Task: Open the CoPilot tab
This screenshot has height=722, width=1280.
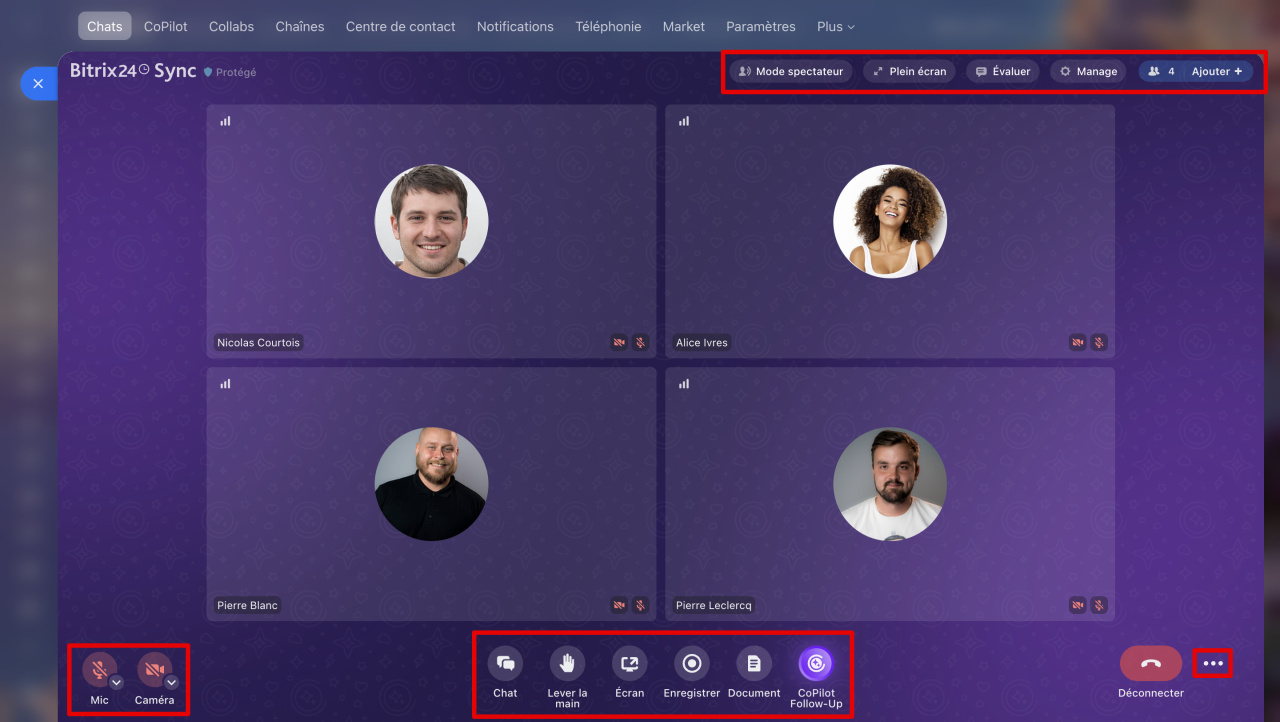Action: point(165,26)
